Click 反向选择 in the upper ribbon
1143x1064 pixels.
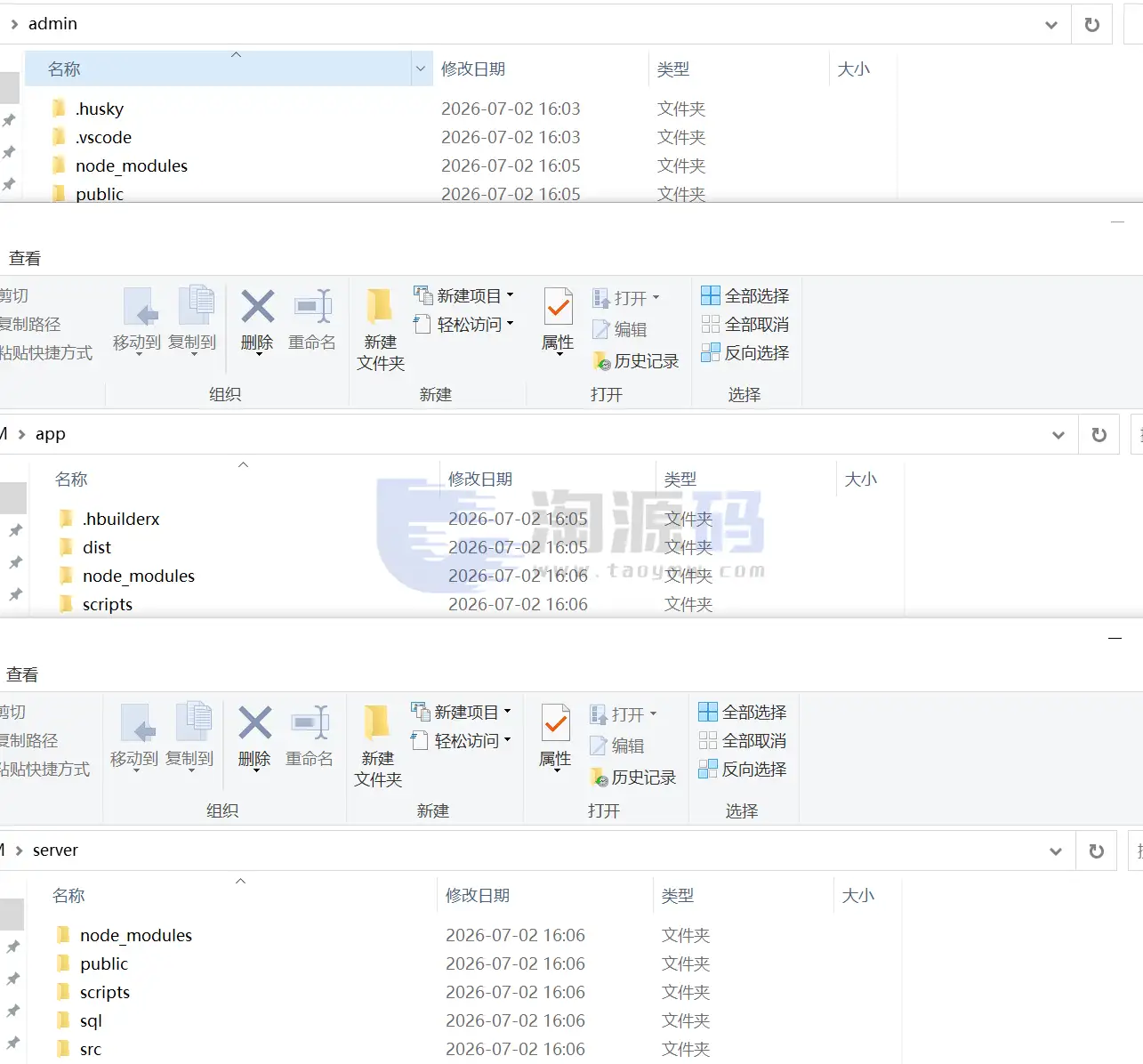(x=745, y=352)
